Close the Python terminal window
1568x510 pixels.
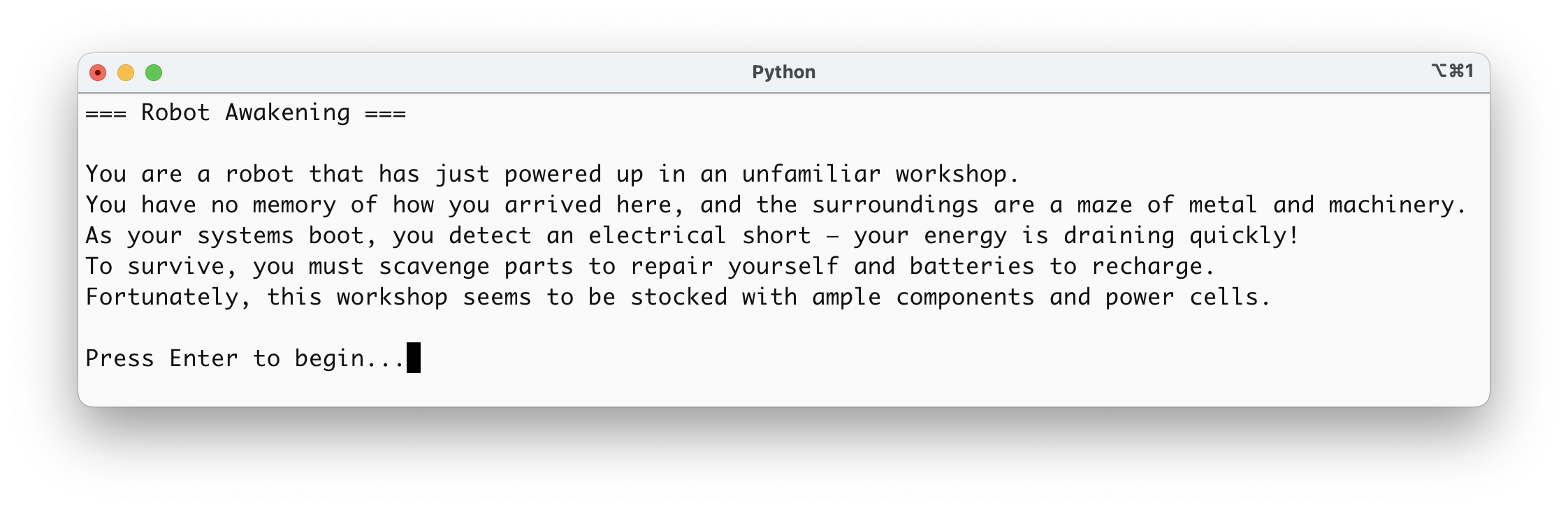pos(98,73)
